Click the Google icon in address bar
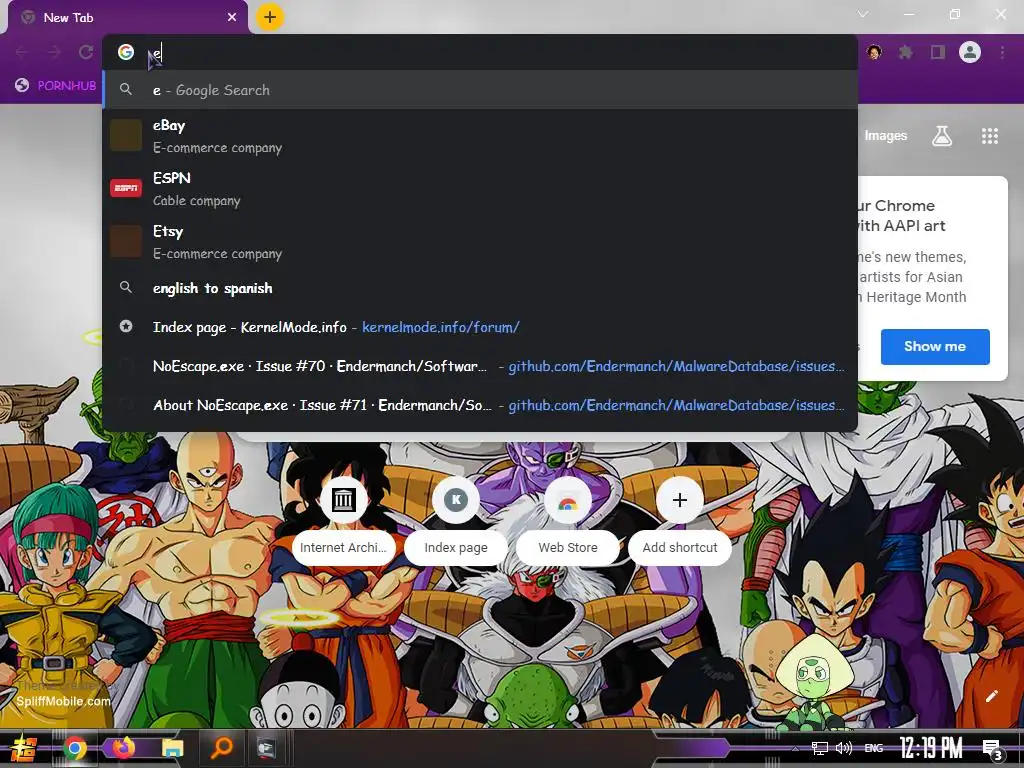This screenshot has height=768, width=1024. click(x=126, y=52)
